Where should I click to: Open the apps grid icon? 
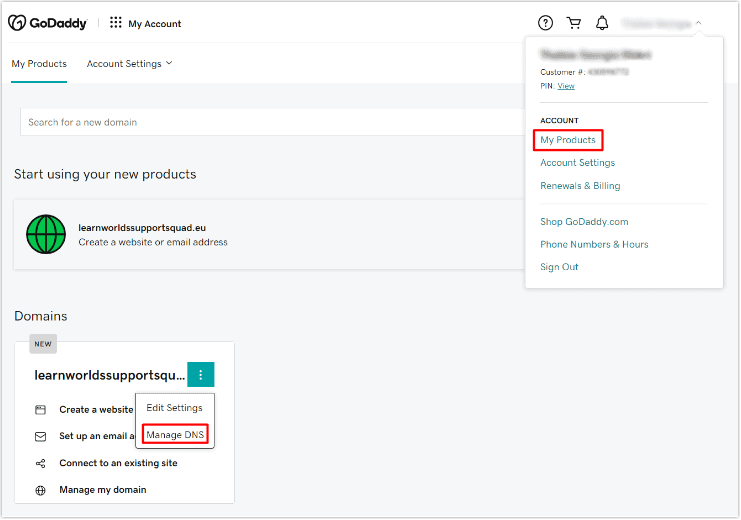pos(116,23)
